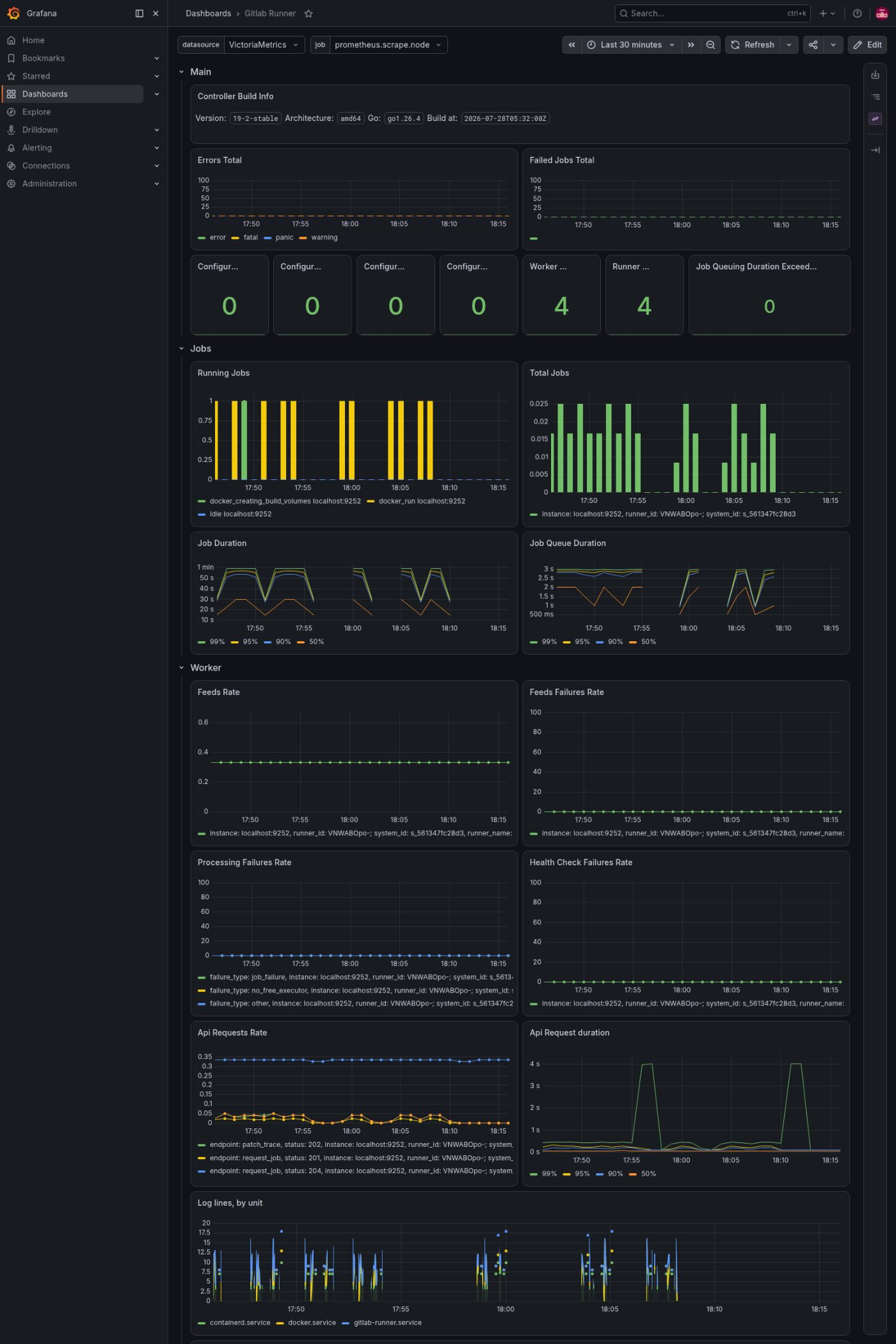Expand the Drilldown submenu chevron
Image resolution: width=896 pixels, height=1344 pixels.
point(157,130)
